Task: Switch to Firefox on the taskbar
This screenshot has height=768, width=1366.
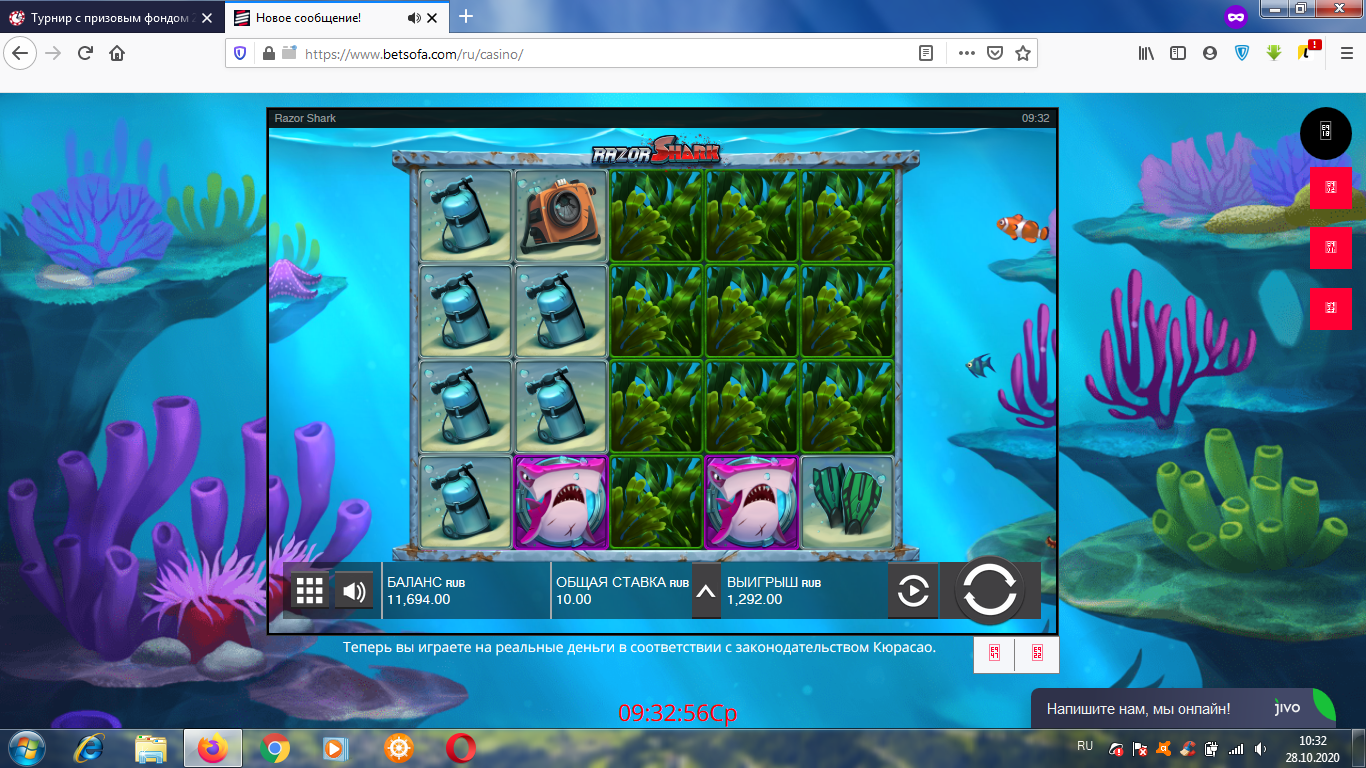Action: 213,748
